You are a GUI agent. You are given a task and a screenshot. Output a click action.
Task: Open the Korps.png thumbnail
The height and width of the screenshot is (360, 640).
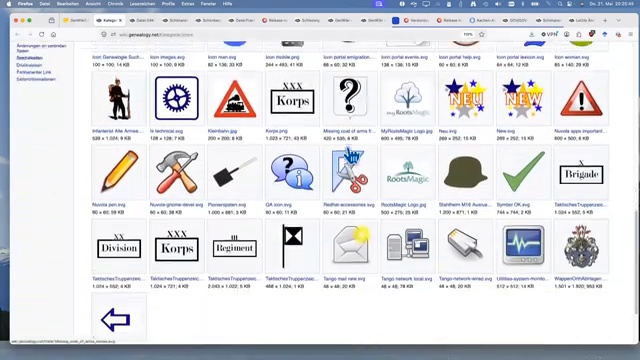[x=293, y=98]
